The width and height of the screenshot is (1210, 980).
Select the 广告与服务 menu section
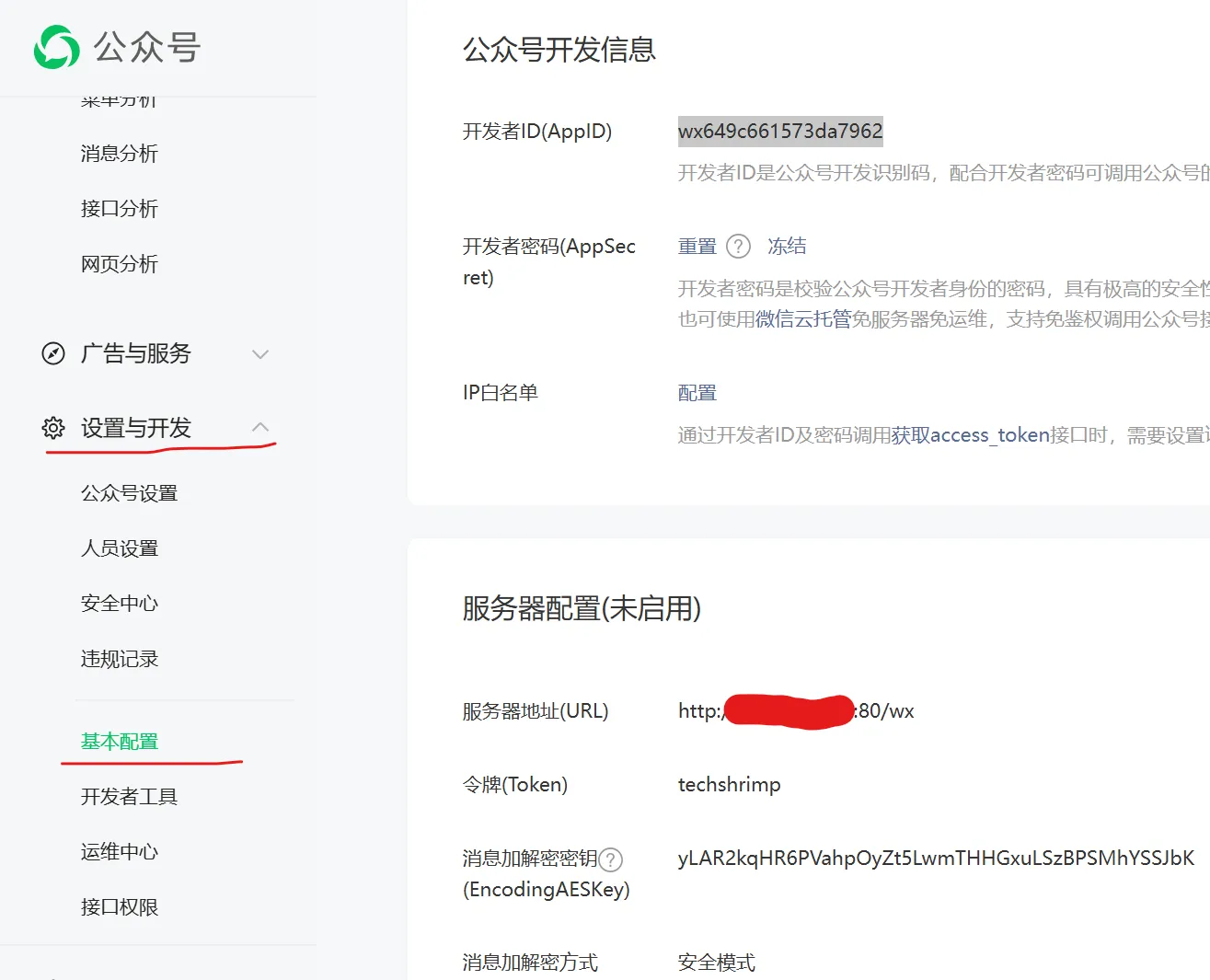(136, 353)
